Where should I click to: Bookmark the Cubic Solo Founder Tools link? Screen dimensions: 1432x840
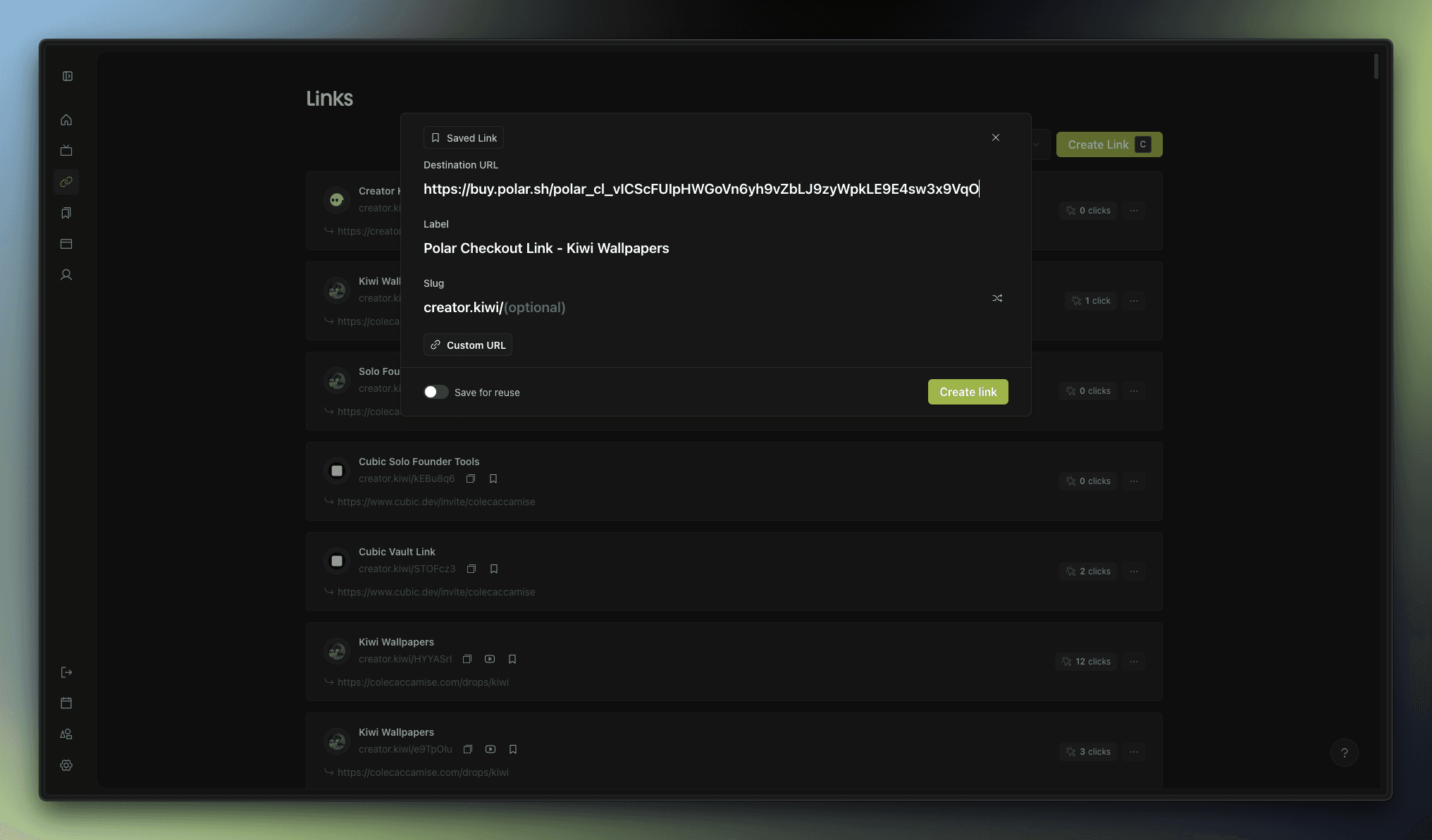coord(493,478)
